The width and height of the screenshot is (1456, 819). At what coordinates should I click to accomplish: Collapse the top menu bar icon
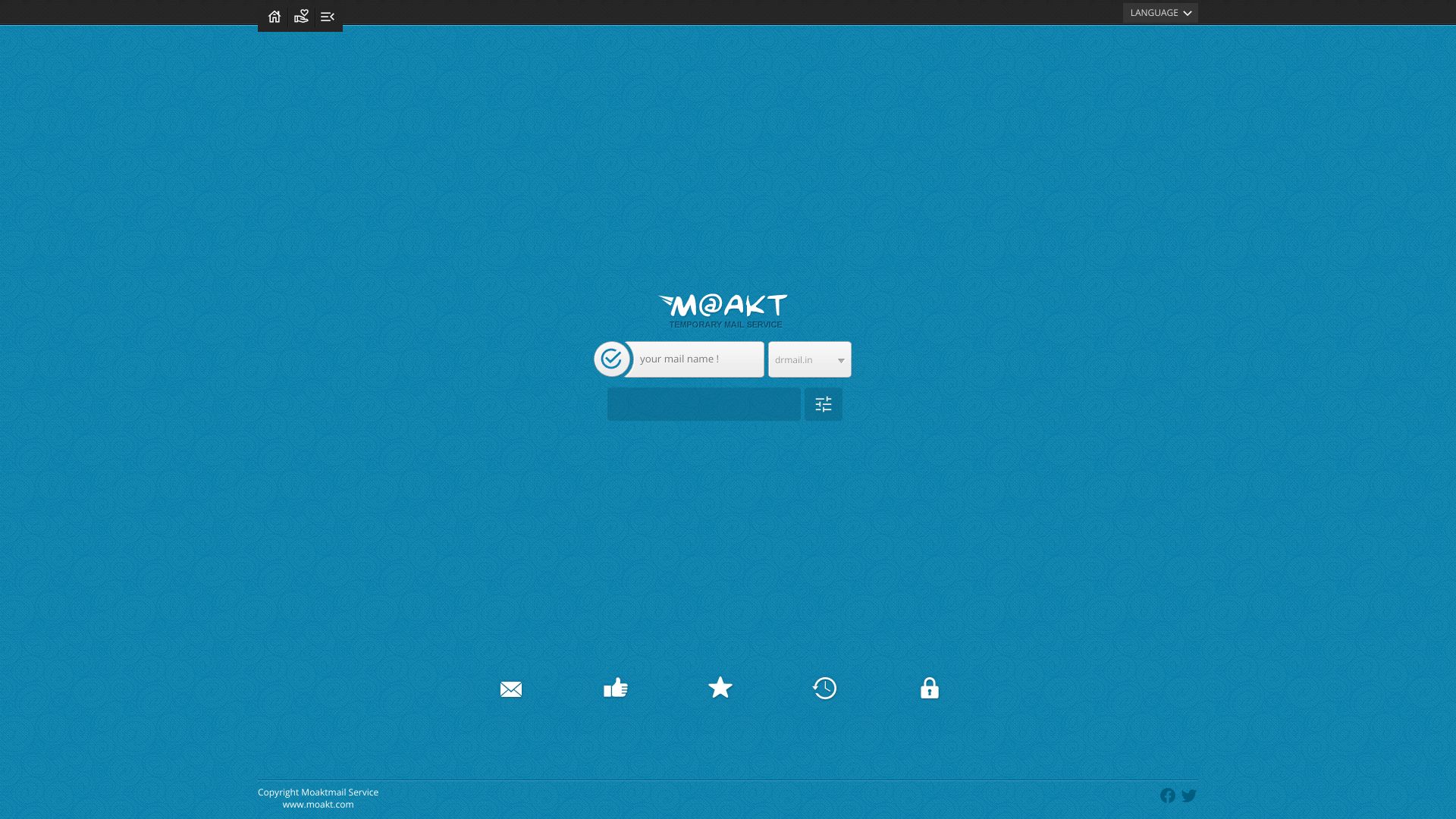[328, 17]
